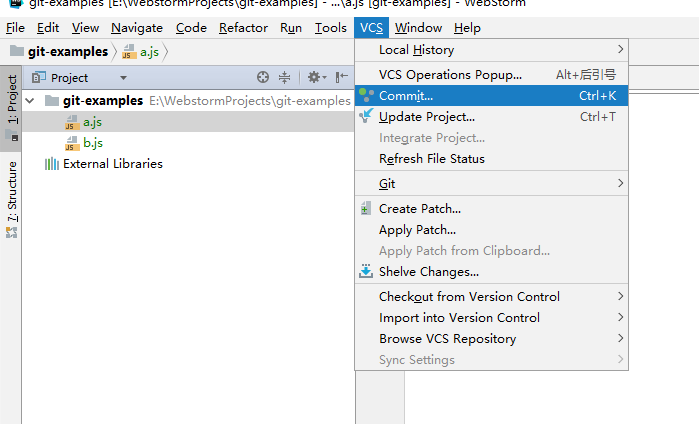This screenshot has width=699, height=424.
Task: Select Refresh File Status menu item
Action: [431, 159]
